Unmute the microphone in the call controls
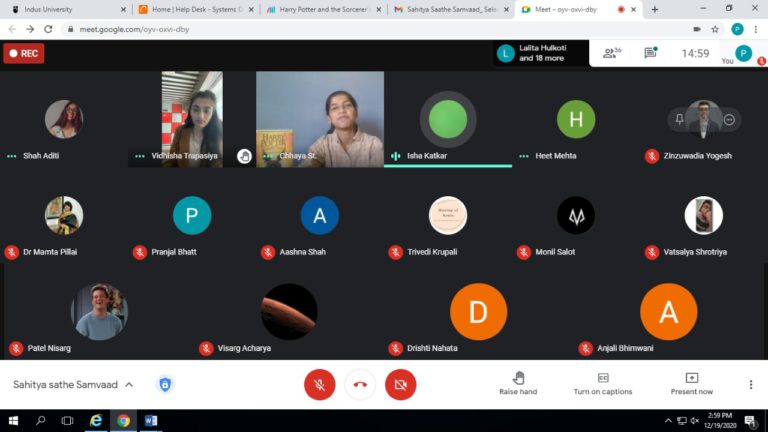This screenshot has height=432, width=768. (319, 384)
